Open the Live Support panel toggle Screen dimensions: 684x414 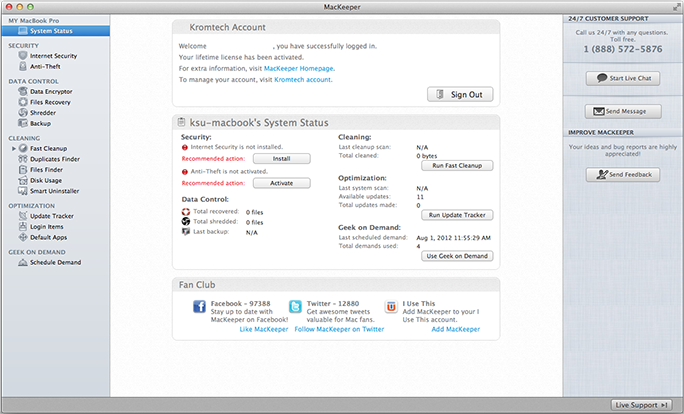642,405
